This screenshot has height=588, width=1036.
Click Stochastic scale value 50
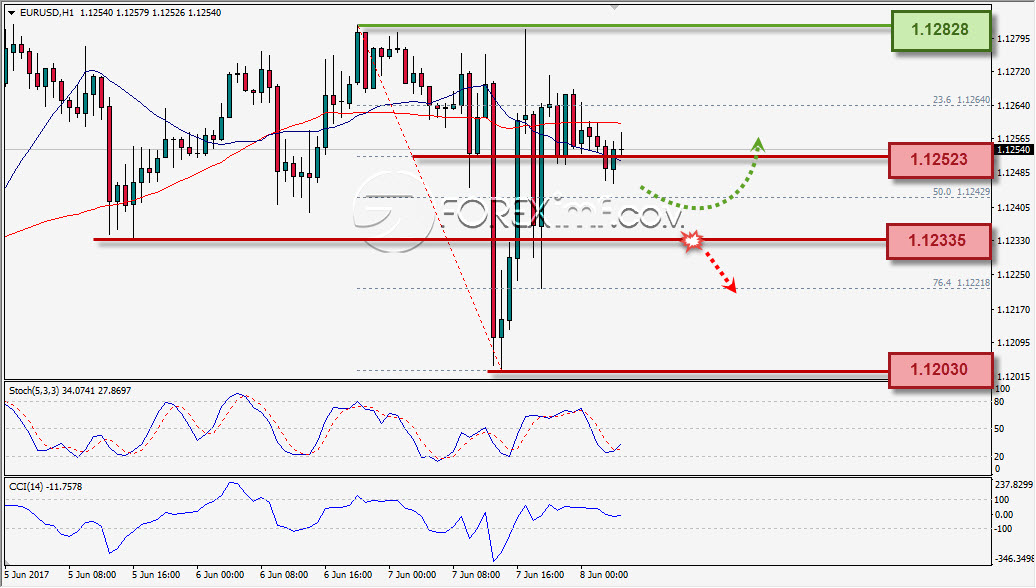[999, 429]
